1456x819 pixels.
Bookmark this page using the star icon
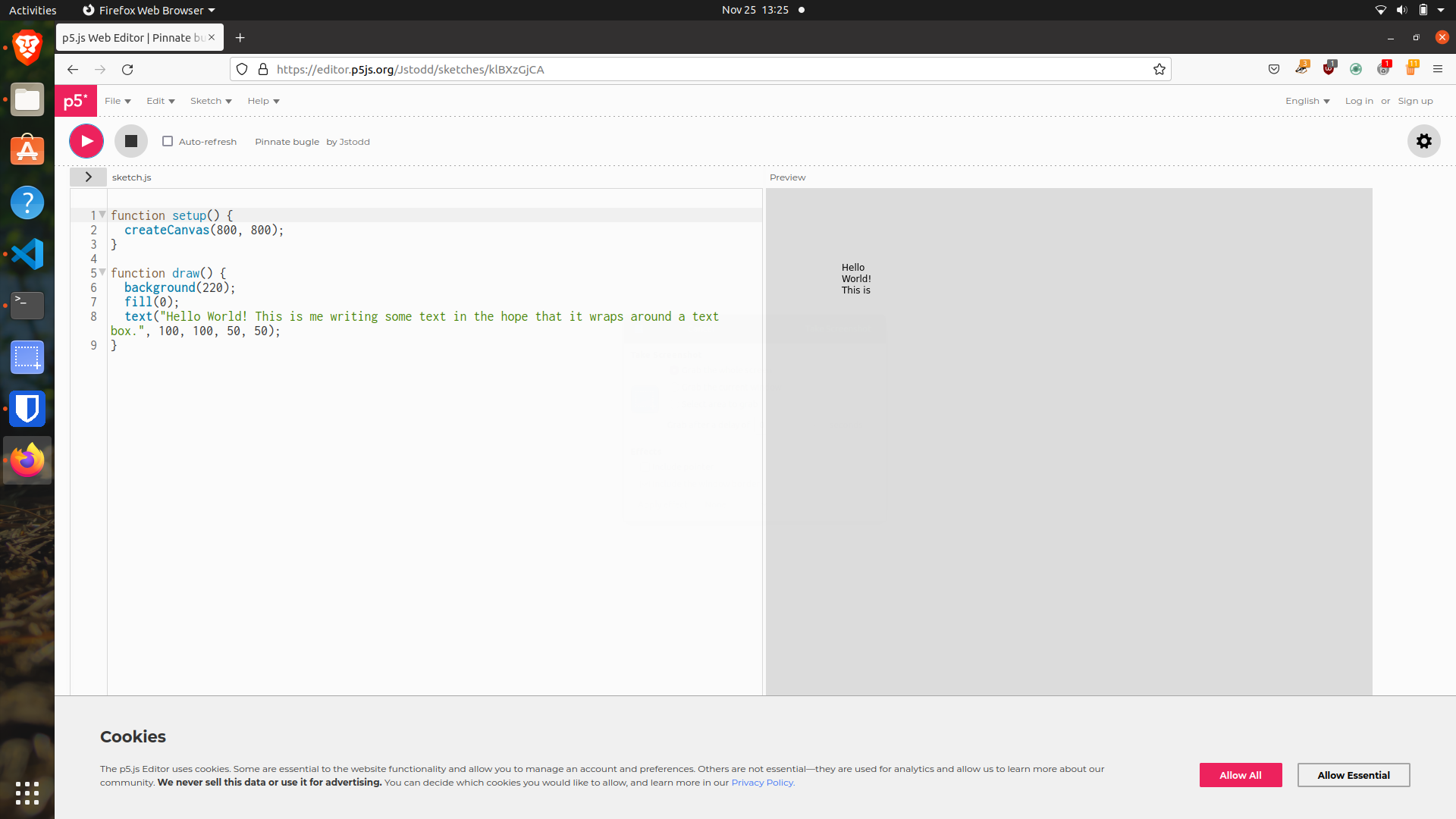1159,69
